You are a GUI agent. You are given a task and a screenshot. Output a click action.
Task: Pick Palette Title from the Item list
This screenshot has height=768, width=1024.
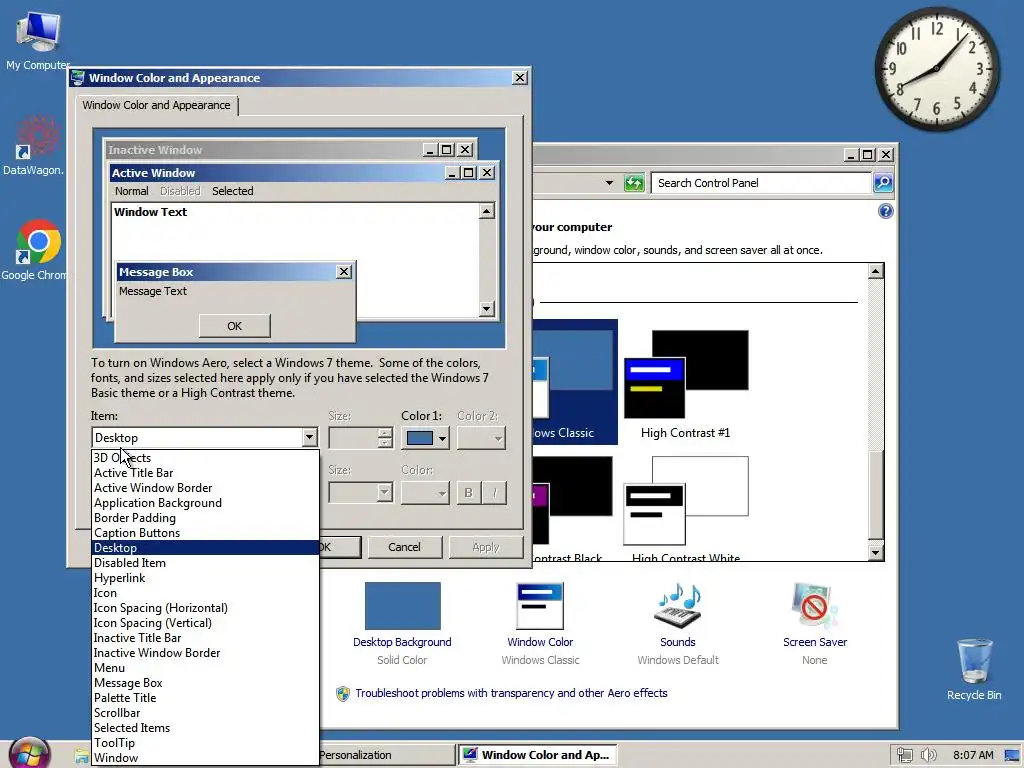[205, 698]
